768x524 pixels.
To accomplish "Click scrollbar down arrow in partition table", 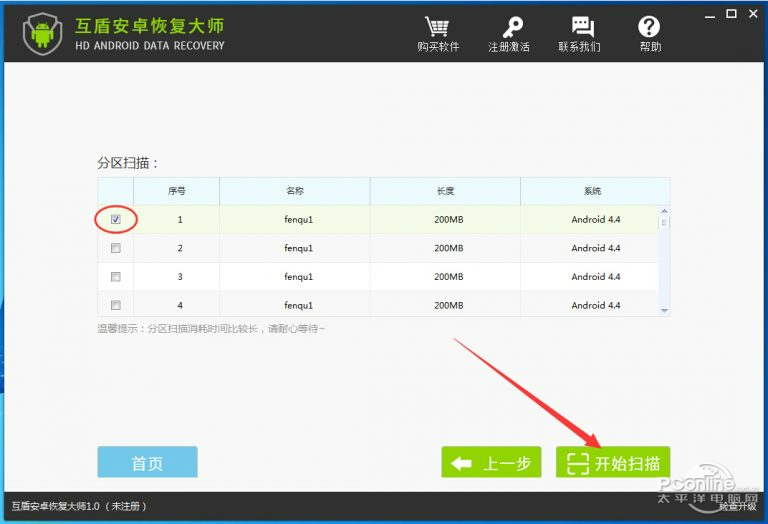I will click(x=664, y=310).
